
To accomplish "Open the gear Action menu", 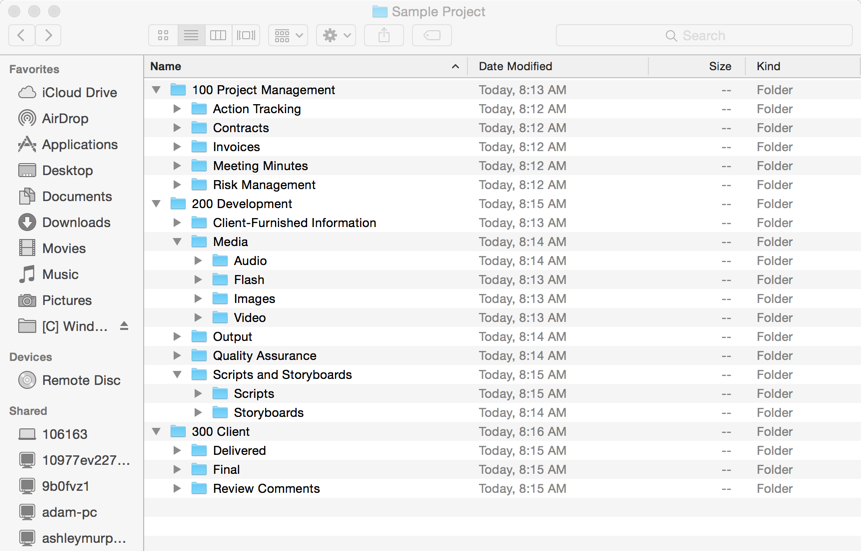I will coord(336,35).
